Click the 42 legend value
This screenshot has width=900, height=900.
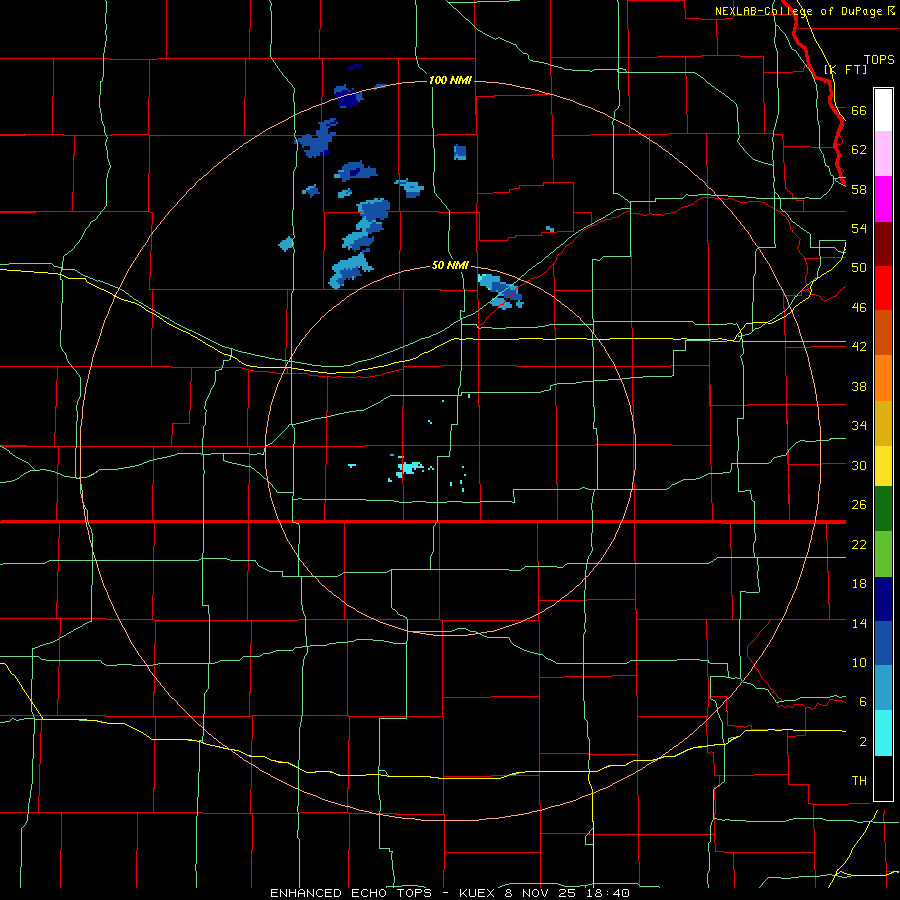[x=859, y=347]
